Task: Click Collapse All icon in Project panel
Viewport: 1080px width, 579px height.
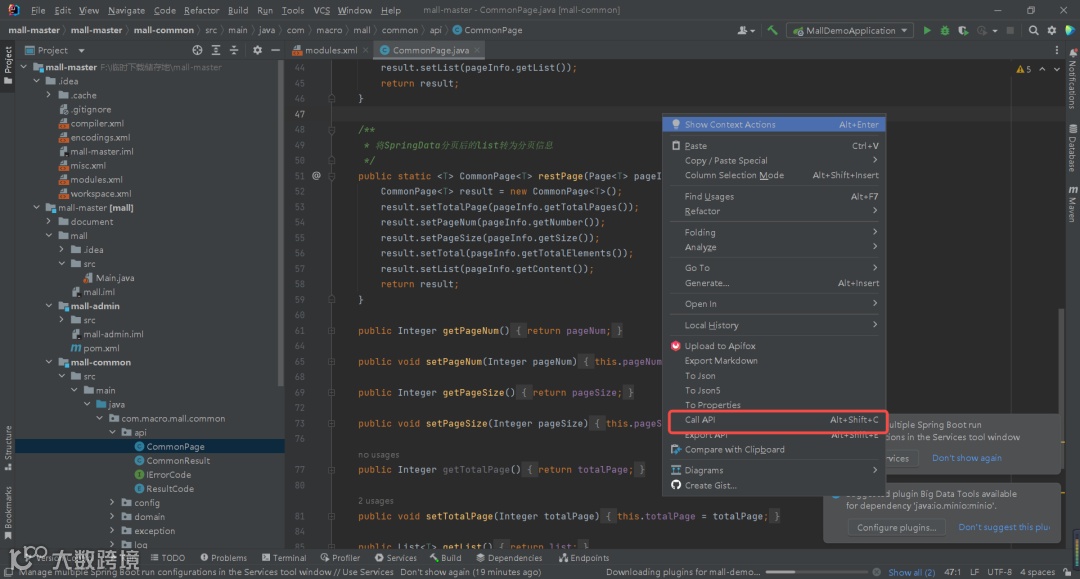Action: tap(232, 50)
